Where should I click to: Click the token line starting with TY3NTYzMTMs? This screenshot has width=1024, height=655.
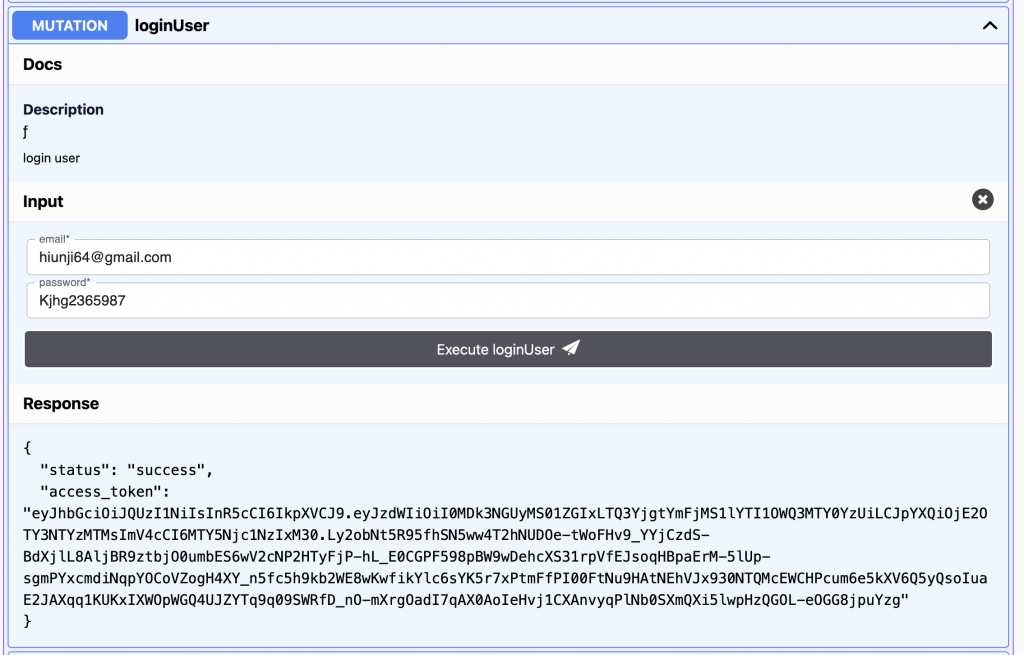366,535
